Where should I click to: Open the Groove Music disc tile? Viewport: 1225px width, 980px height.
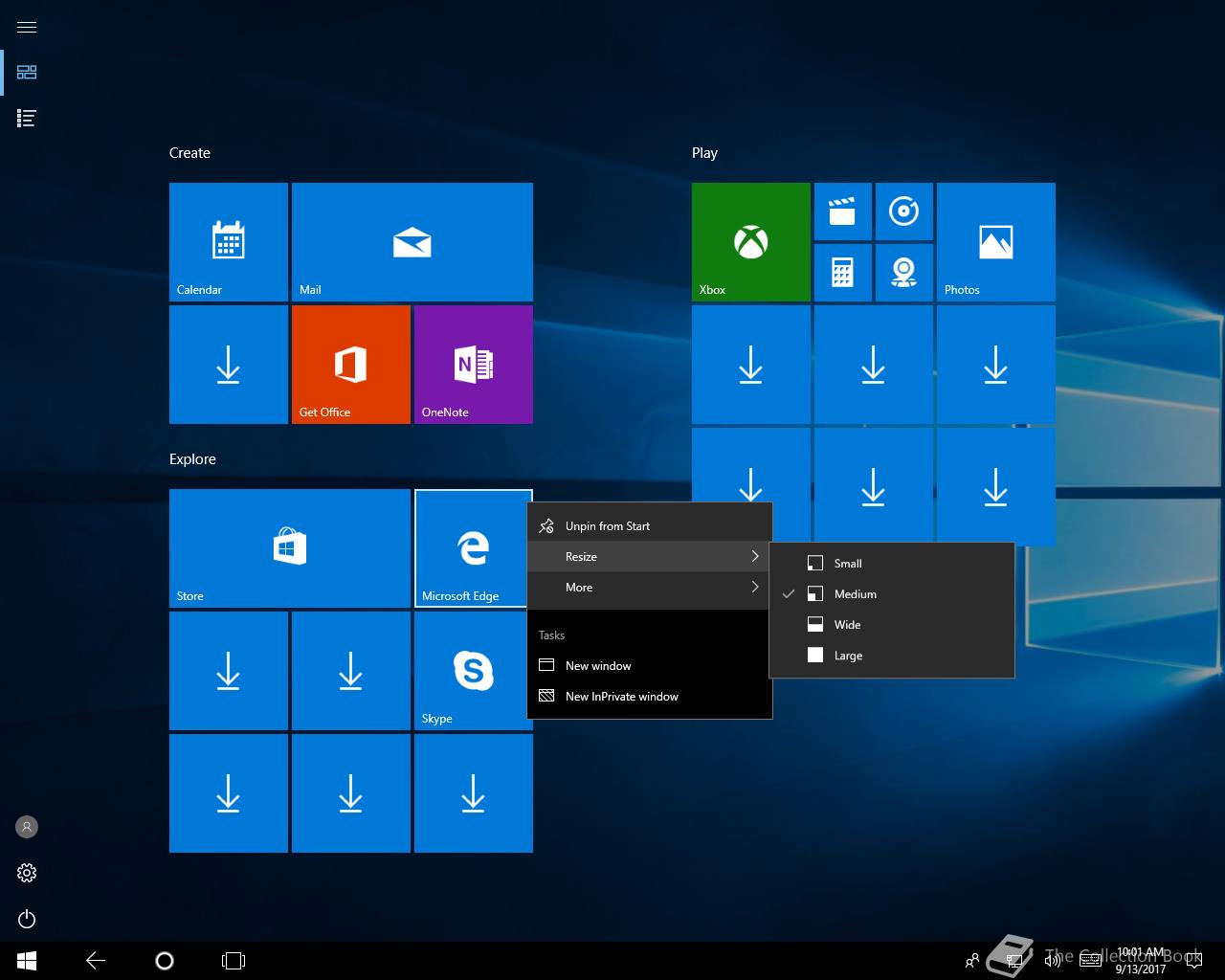coord(904,212)
